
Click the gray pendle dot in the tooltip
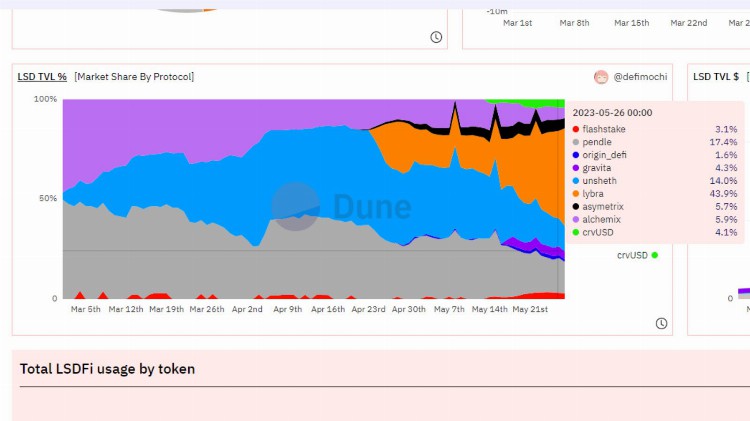[576, 143]
